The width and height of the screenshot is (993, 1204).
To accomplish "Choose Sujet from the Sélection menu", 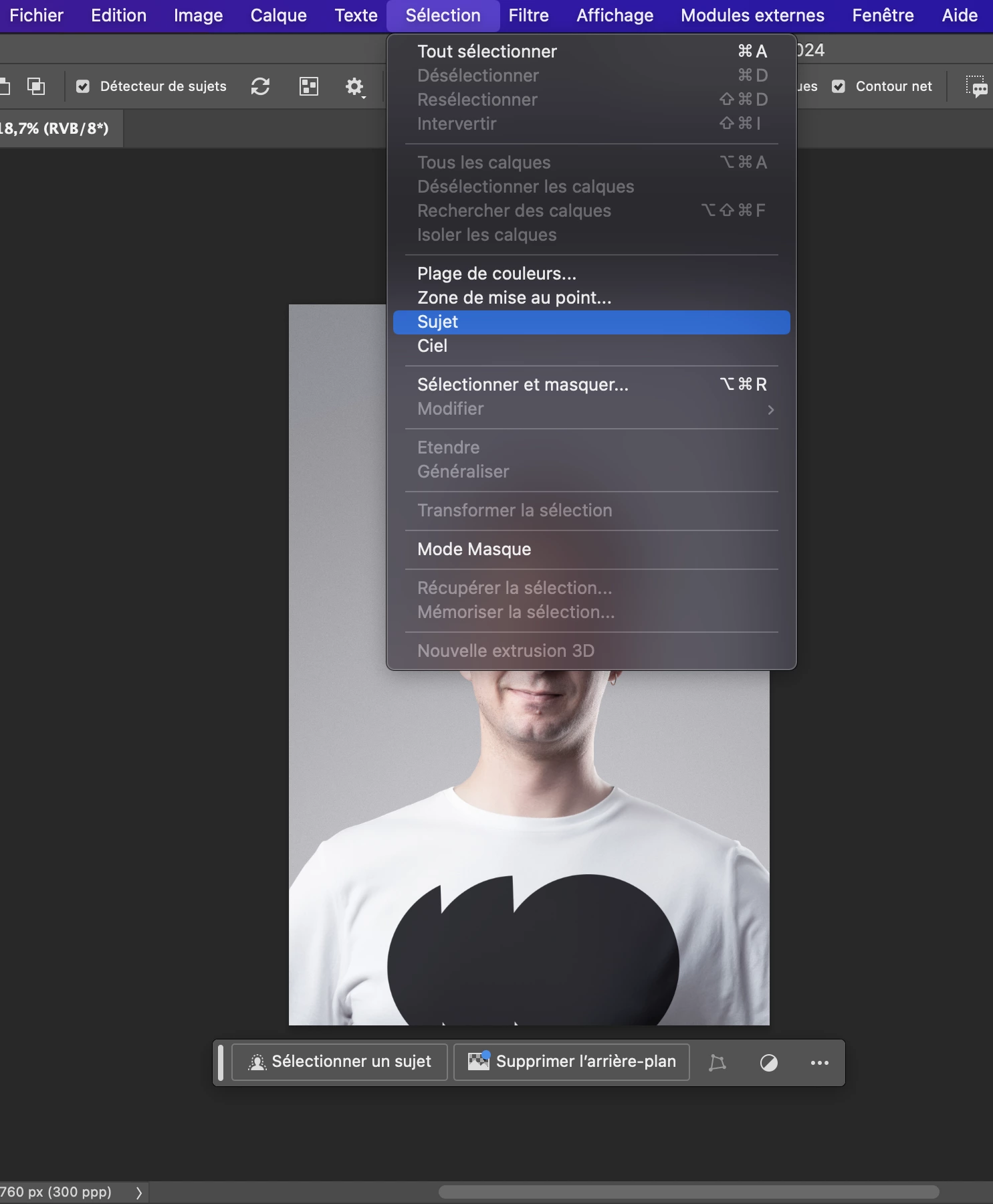I will pyautogui.click(x=591, y=322).
